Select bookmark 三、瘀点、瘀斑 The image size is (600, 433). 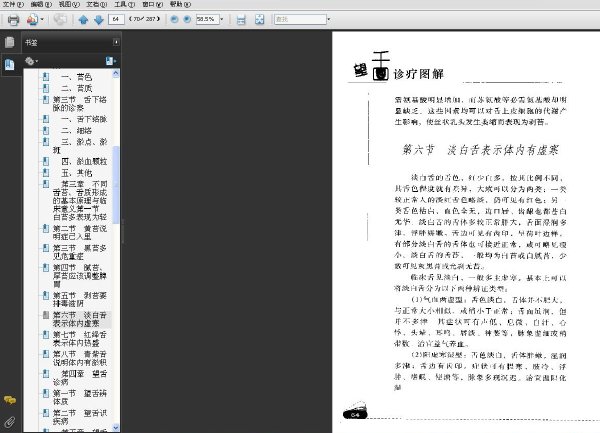[80, 146]
